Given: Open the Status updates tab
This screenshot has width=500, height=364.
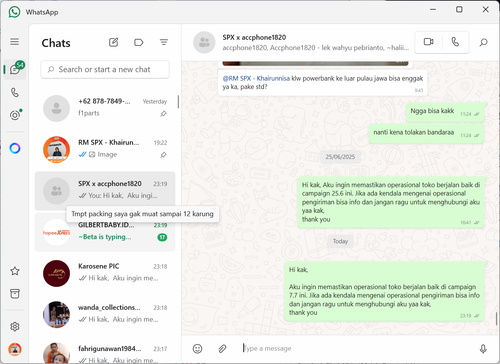Looking at the screenshot, I should click(x=15, y=115).
